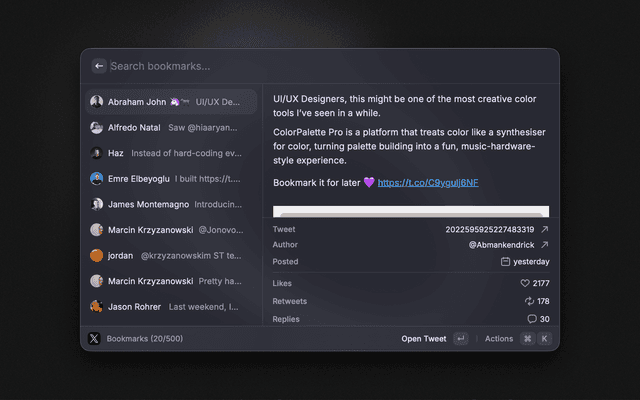The width and height of the screenshot is (640, 400).
Task: Open the Actions menu
Action: tap(499, 339)
